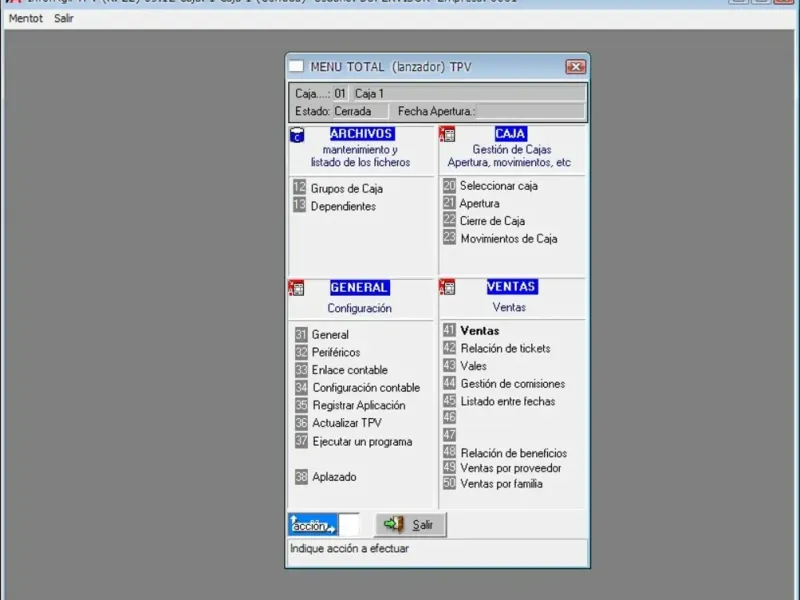Viewport: 800px width, 600px height.
Task: Click number icon 38 for Aplazado
Action: point(301,477)
